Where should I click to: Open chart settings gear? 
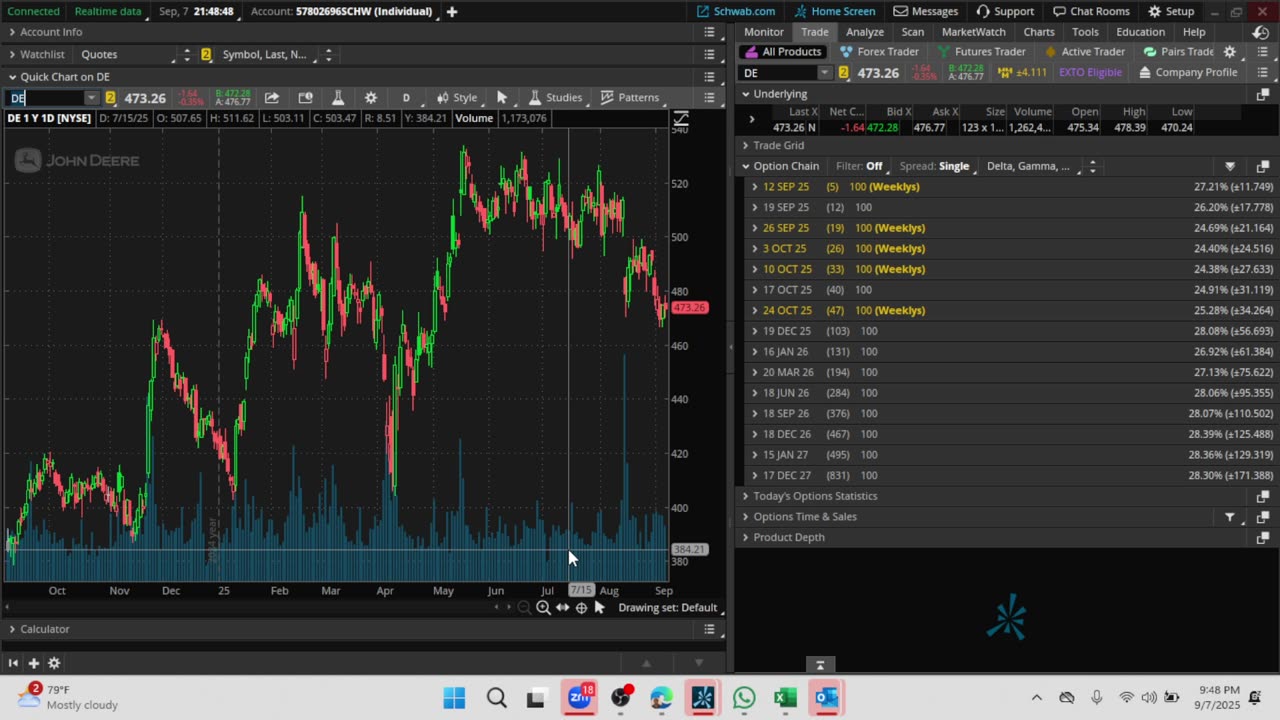(x=371, y=98)
